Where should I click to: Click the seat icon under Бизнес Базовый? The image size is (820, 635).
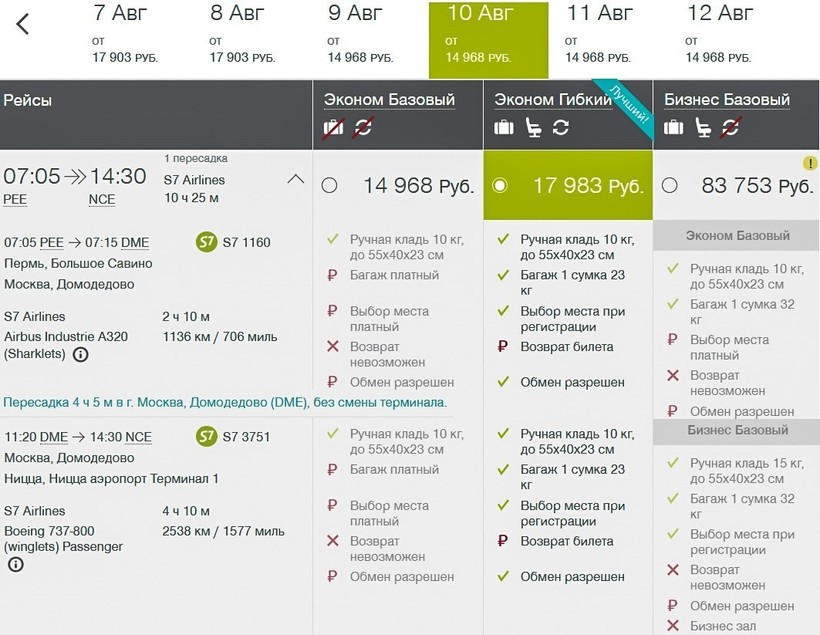[704, 127]
